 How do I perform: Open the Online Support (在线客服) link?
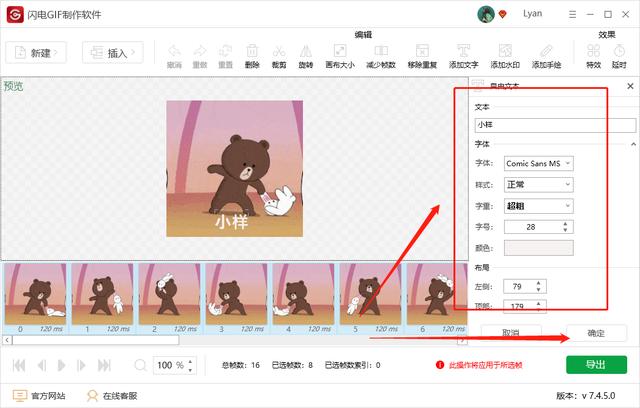112,395
